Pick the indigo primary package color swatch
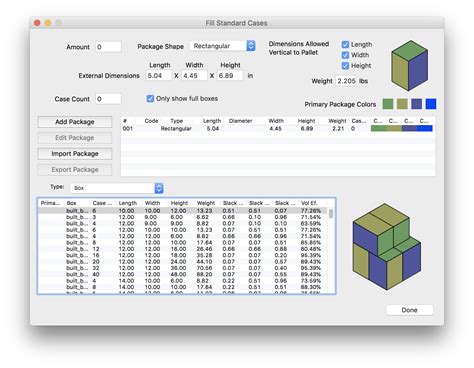This screenshot has height=368, width=474. pos(416,104)
